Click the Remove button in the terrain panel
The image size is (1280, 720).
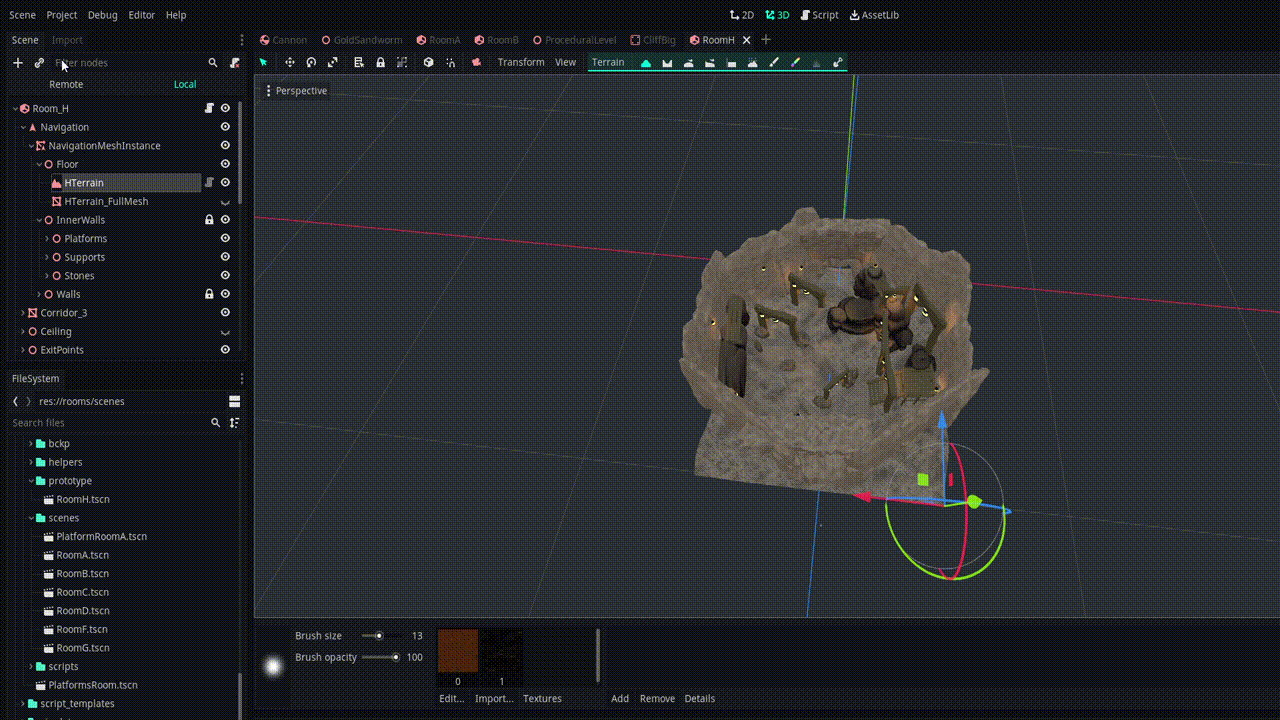click(657, 698)
